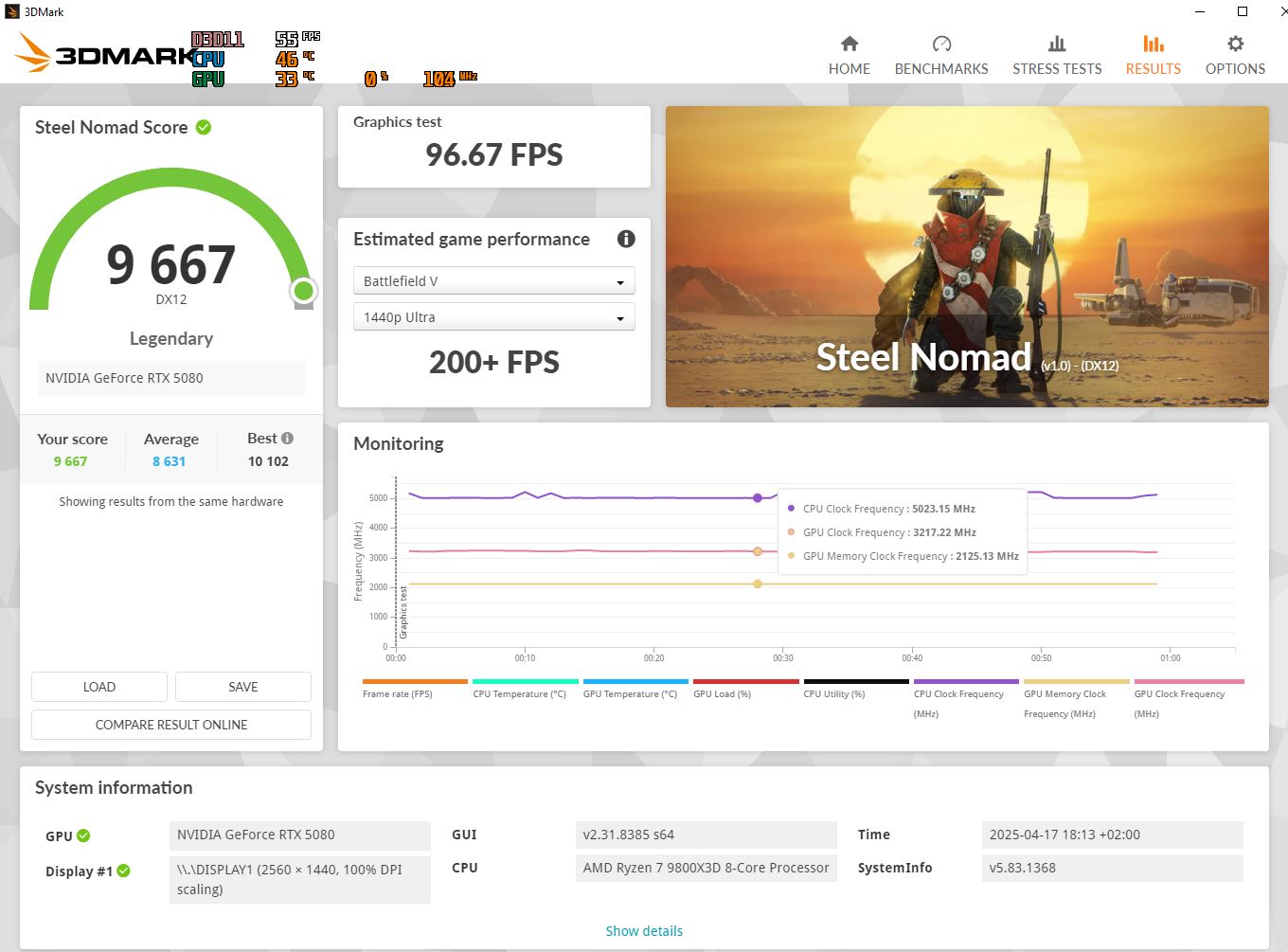Open the 1440p Ultra quality preset dropdown
Image resolution: width=1288 pixels, height=952 pixels.
point(492,316)
